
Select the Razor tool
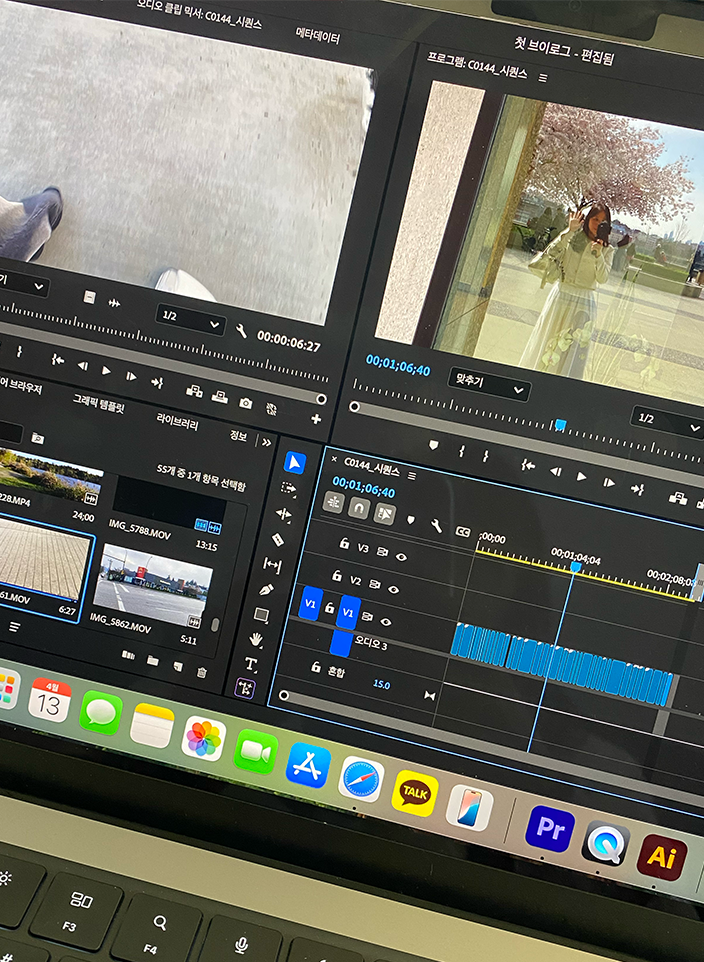point(277,539)
